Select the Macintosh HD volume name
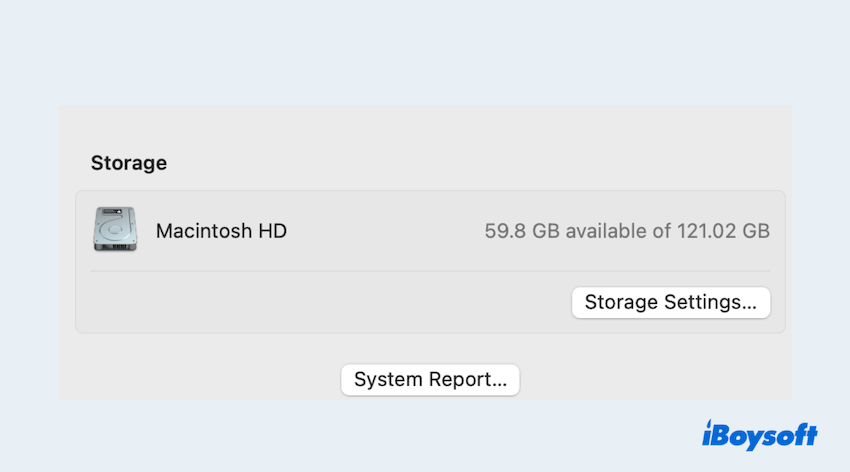The height and width of the screenshot is (472, 850). [x=221, y=231]
